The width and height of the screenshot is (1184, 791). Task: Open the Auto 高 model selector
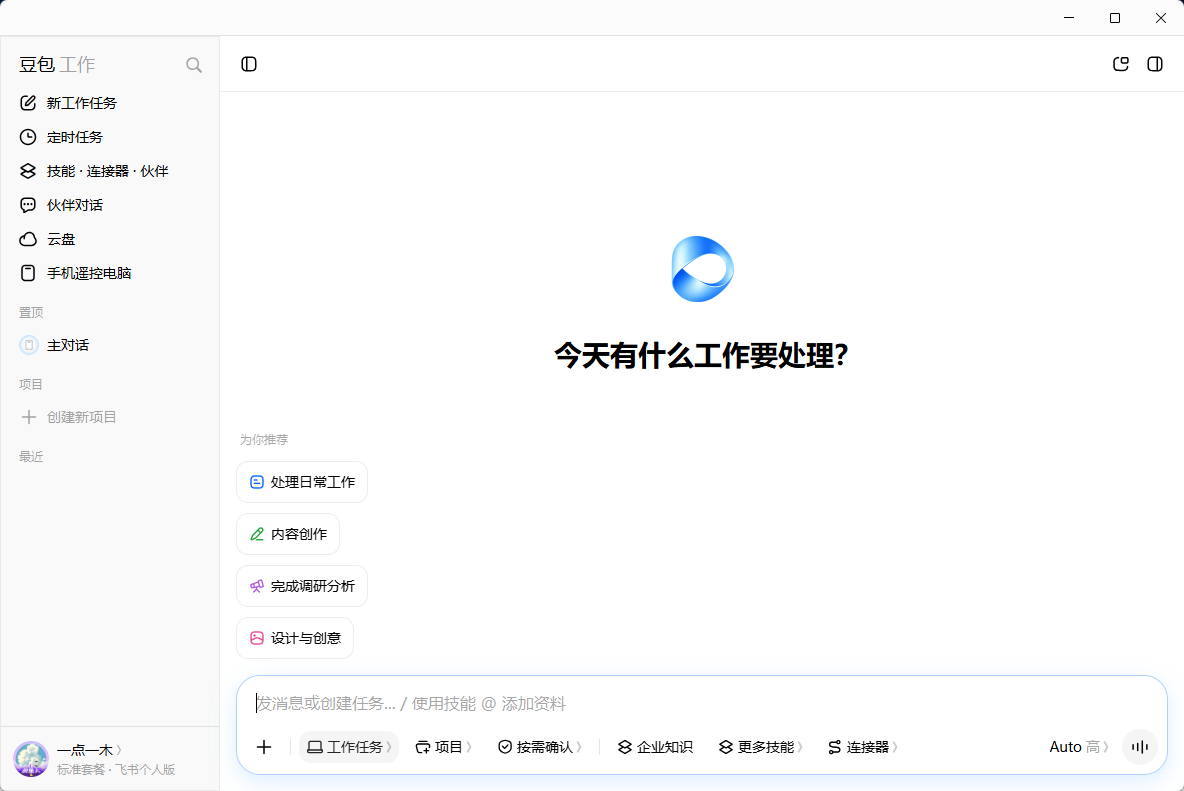coord(1078,746)
